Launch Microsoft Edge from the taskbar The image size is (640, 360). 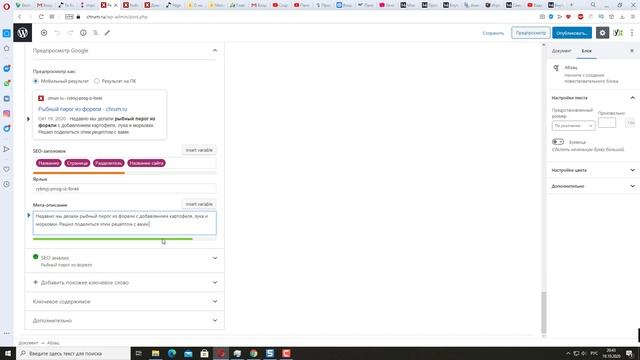[172, 353]
